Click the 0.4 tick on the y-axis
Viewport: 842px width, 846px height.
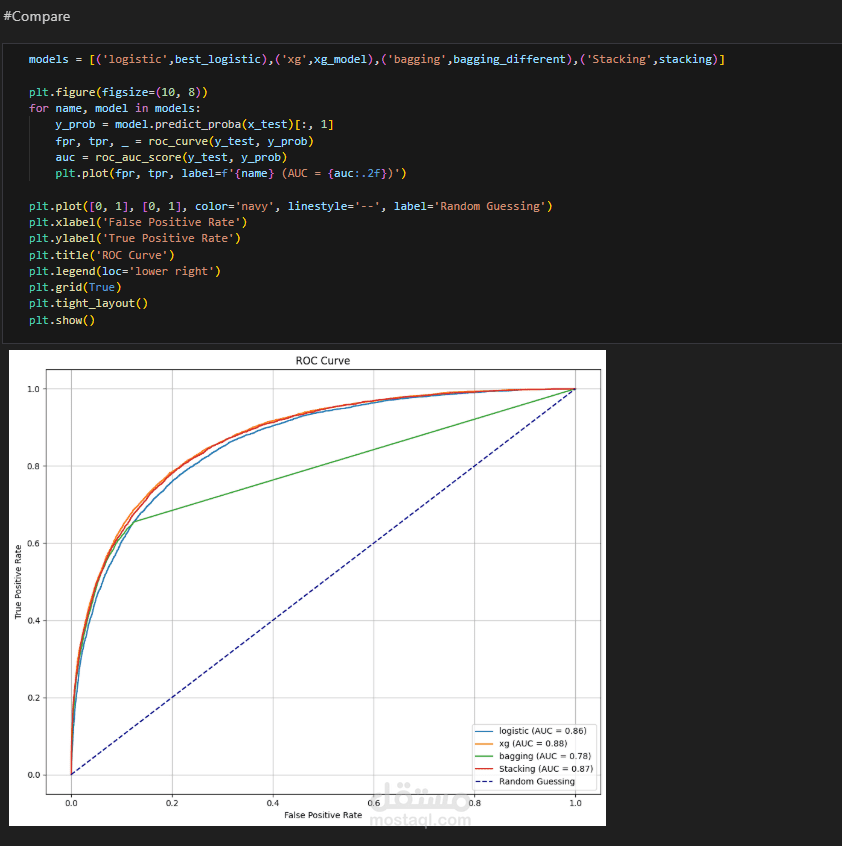coord(33,620)
